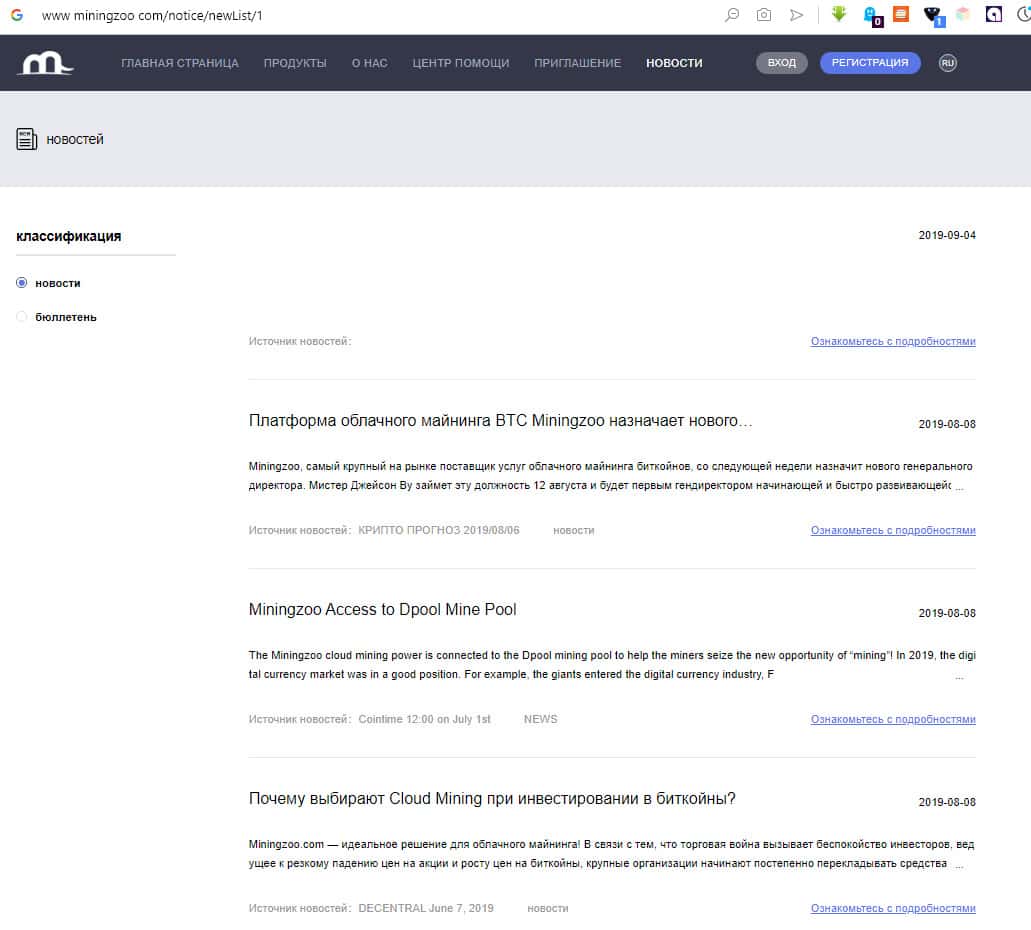Click the РЕГИСТРАЦИЯ button
This screenshot has height=930, width=1031.
(870, 62)
